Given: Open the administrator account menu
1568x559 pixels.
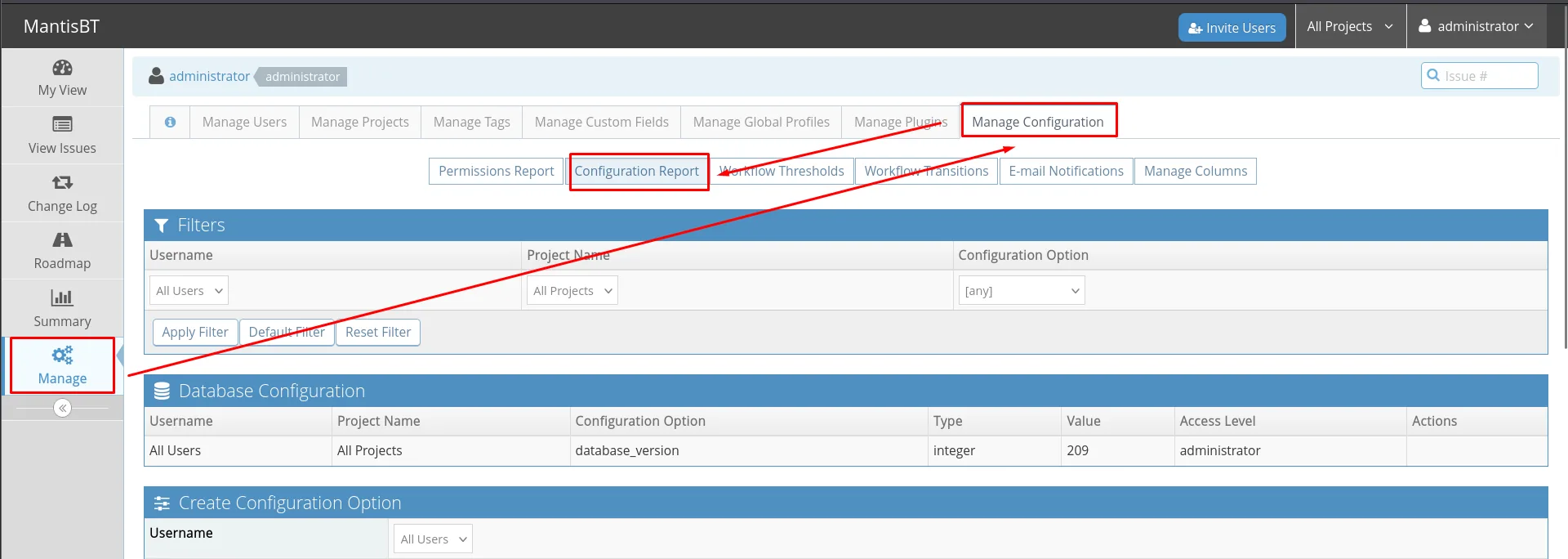Looking at the screenshot, I should [1477, 26].
